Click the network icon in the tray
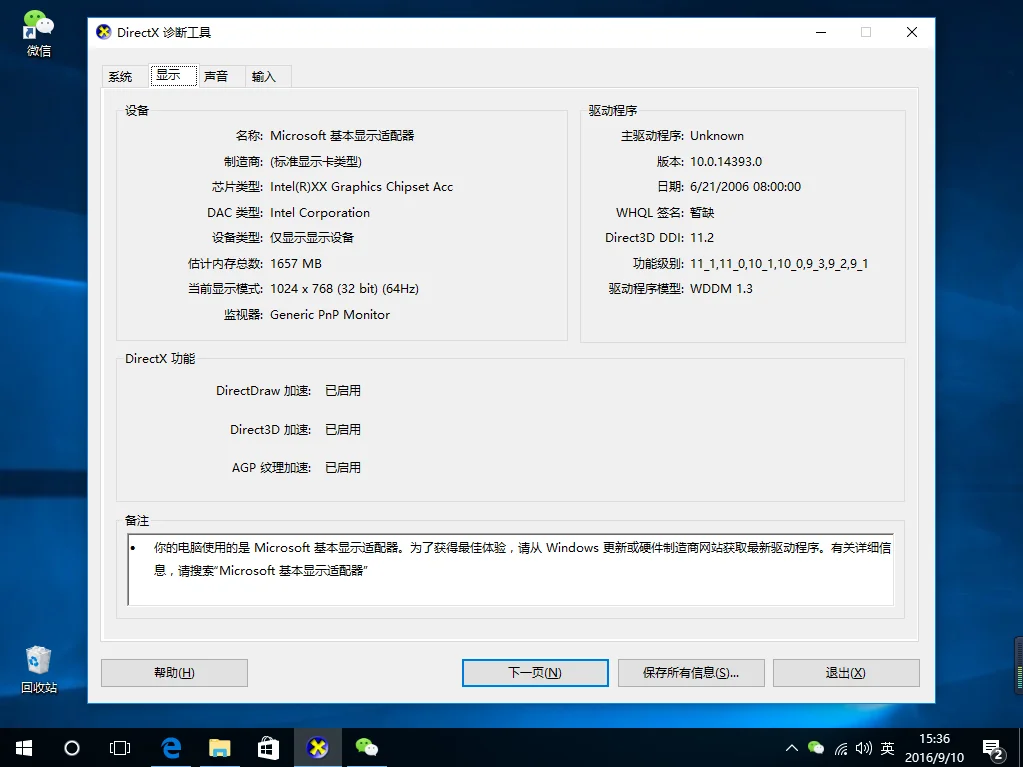The image size is (1023, 767). pyautogui.click(x=842, y=747)
